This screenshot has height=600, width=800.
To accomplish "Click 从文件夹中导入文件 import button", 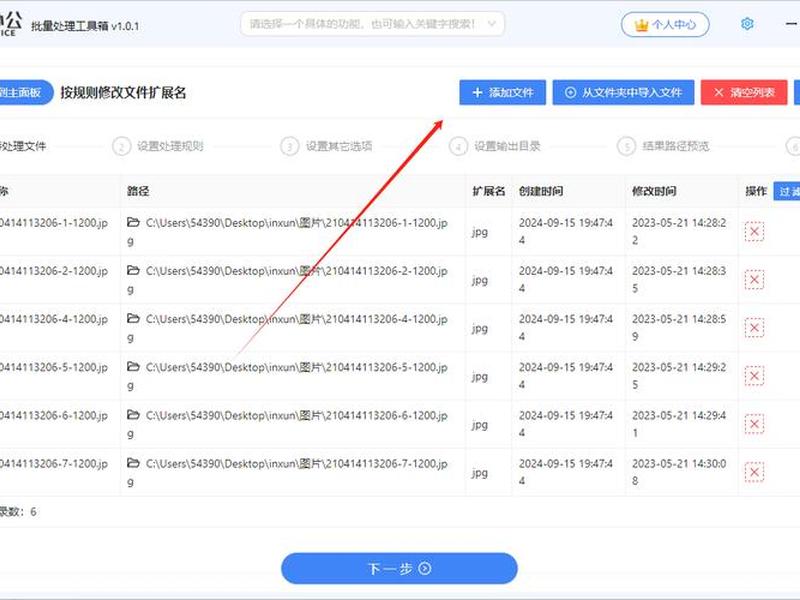I will coord(623,92).
